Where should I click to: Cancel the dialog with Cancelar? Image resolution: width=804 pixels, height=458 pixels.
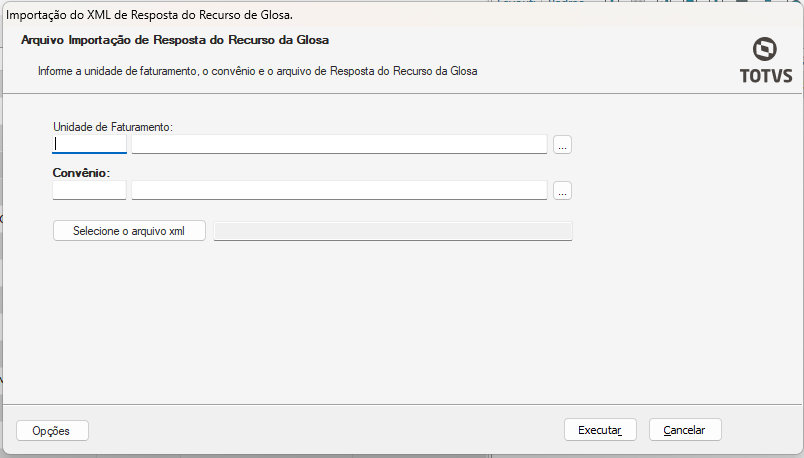[685, 430]
